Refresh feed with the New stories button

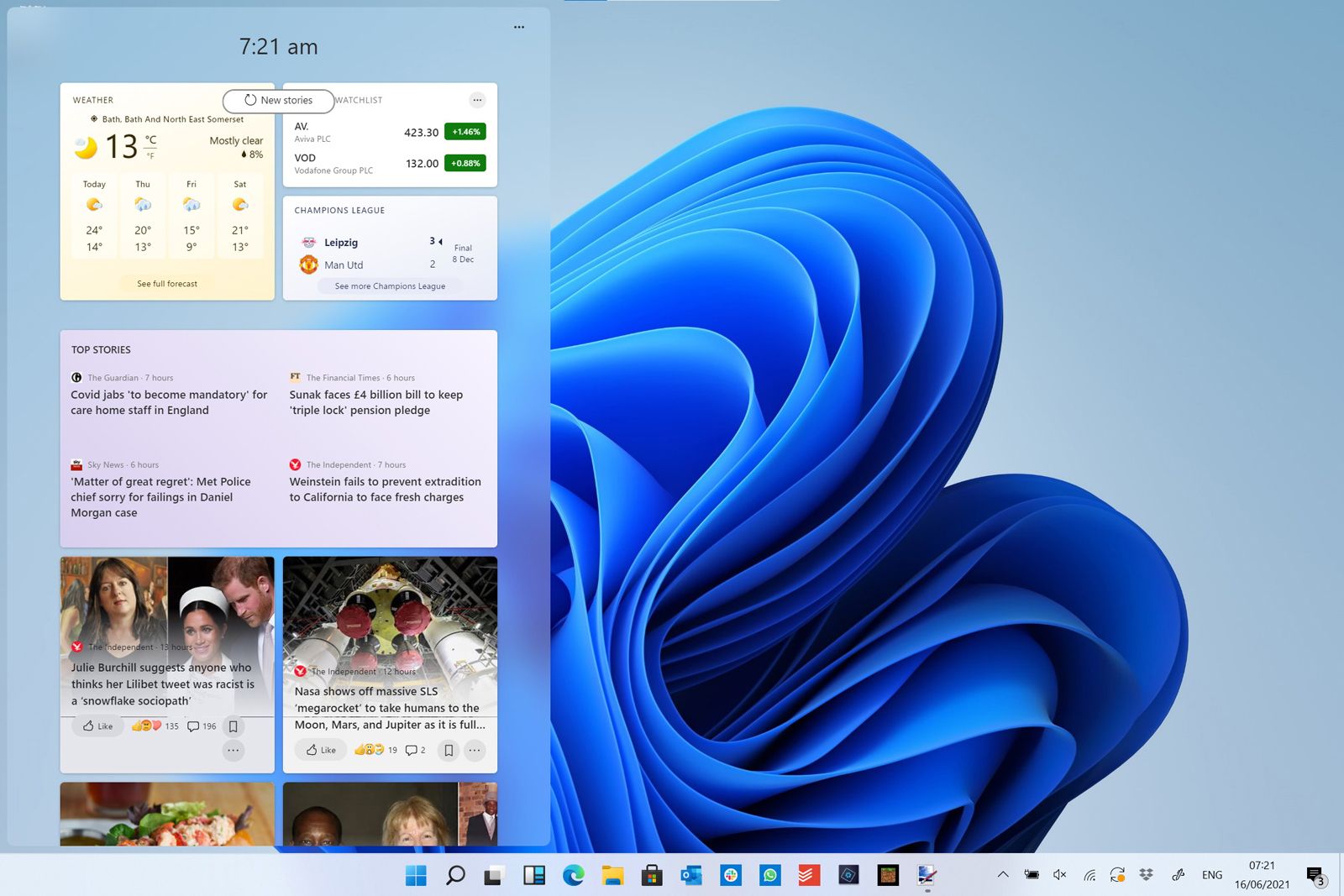[x=278, y=100]
